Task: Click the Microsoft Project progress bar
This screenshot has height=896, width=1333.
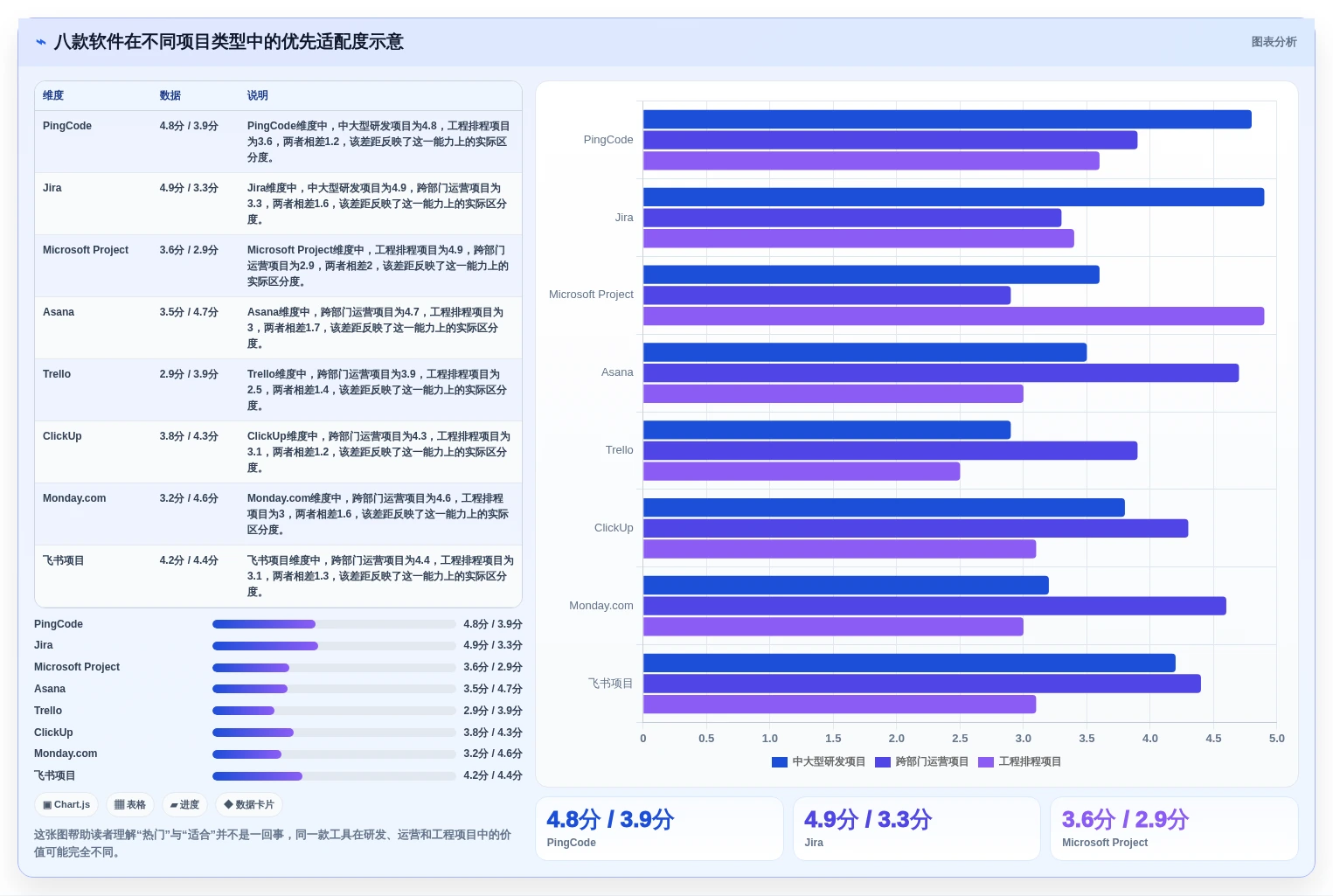Action: (334, 668)
